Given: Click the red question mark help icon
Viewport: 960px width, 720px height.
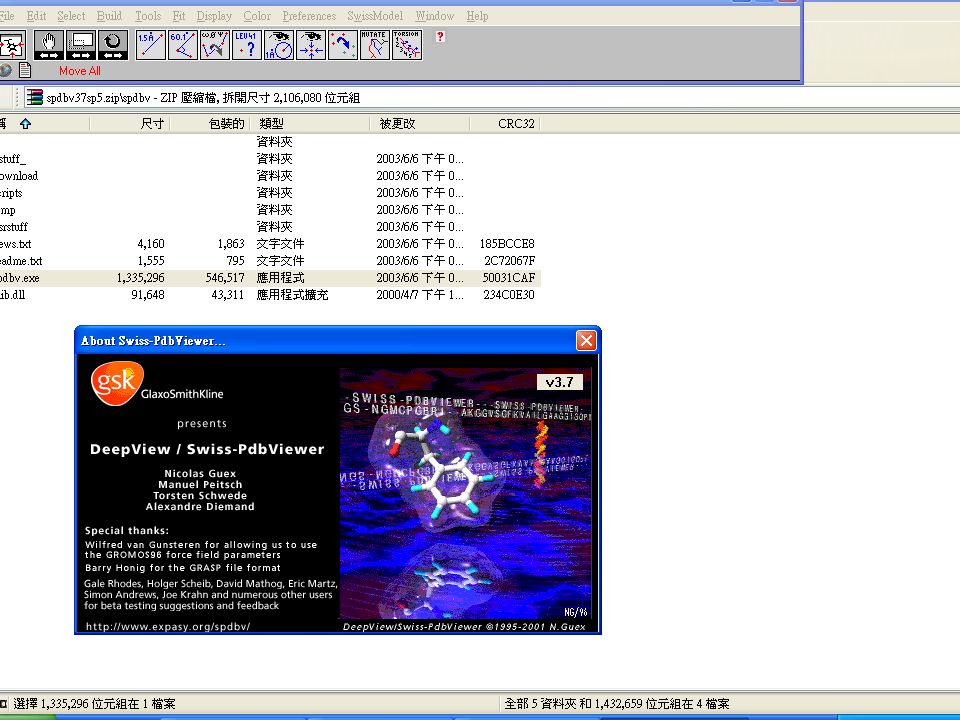Looking at the screenshot, I should pos(440,37).
